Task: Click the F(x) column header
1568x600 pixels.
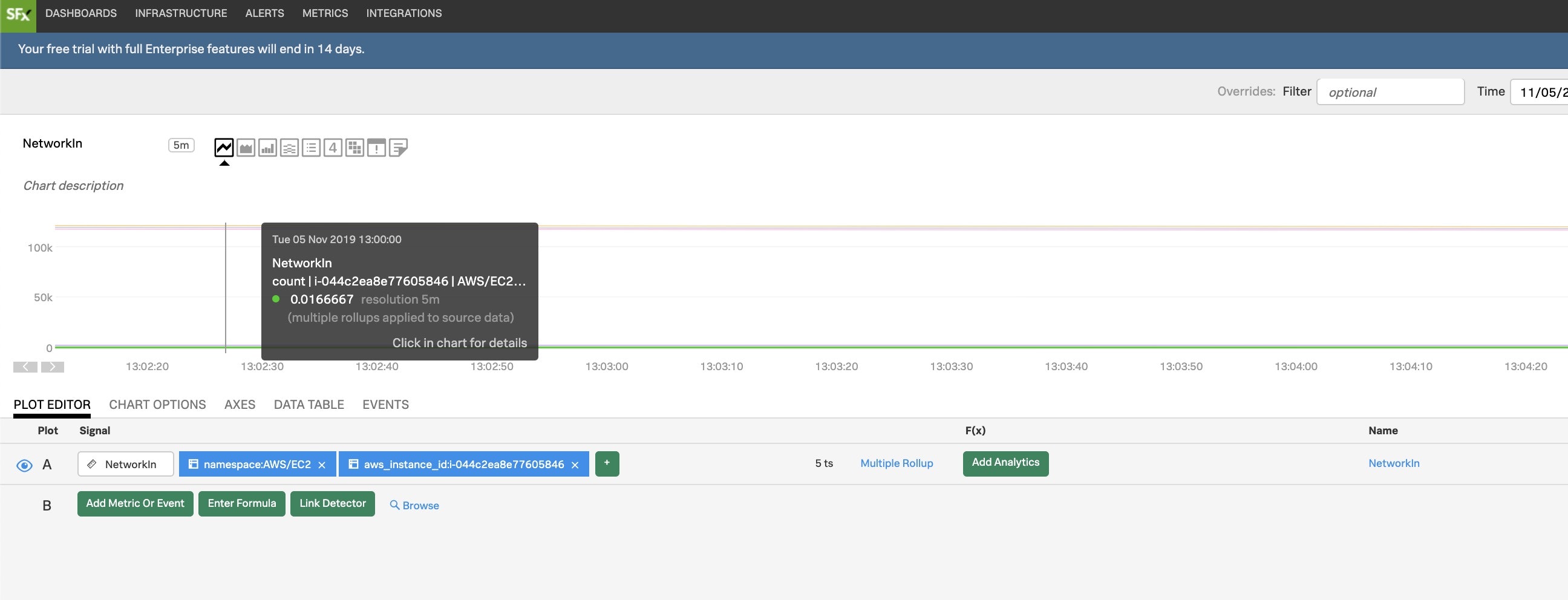Action: tap(975, 431)
